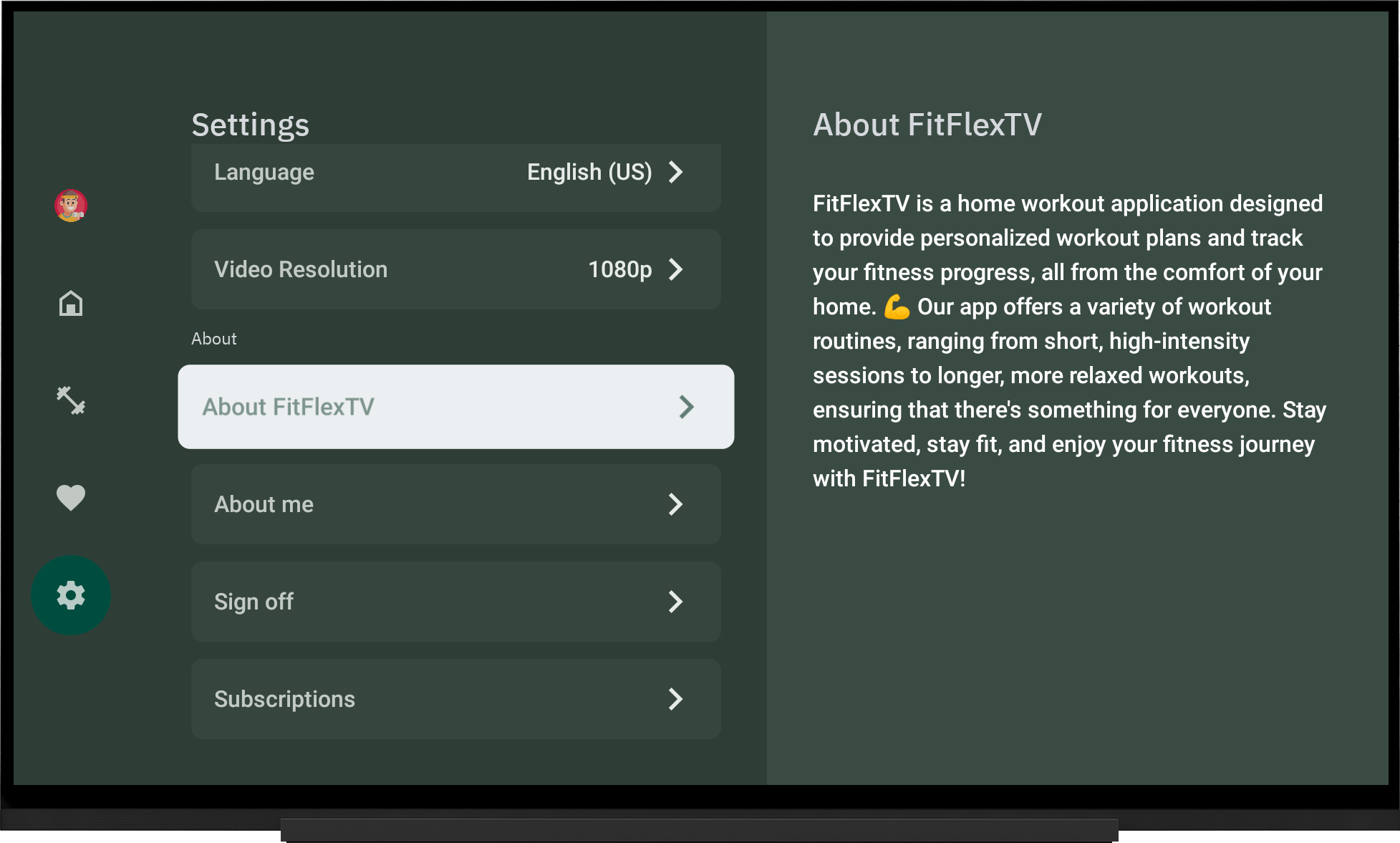
Task: Open the About me label
Action: tap(264, 504)
